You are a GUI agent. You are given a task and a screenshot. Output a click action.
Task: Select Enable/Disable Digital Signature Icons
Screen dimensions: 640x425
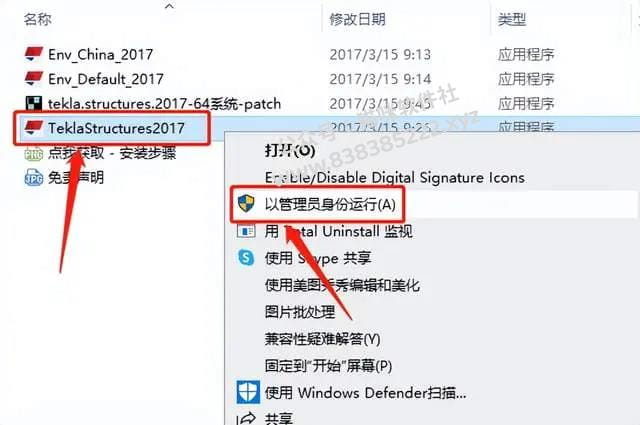pyautogui.click(x=395, y=178)
